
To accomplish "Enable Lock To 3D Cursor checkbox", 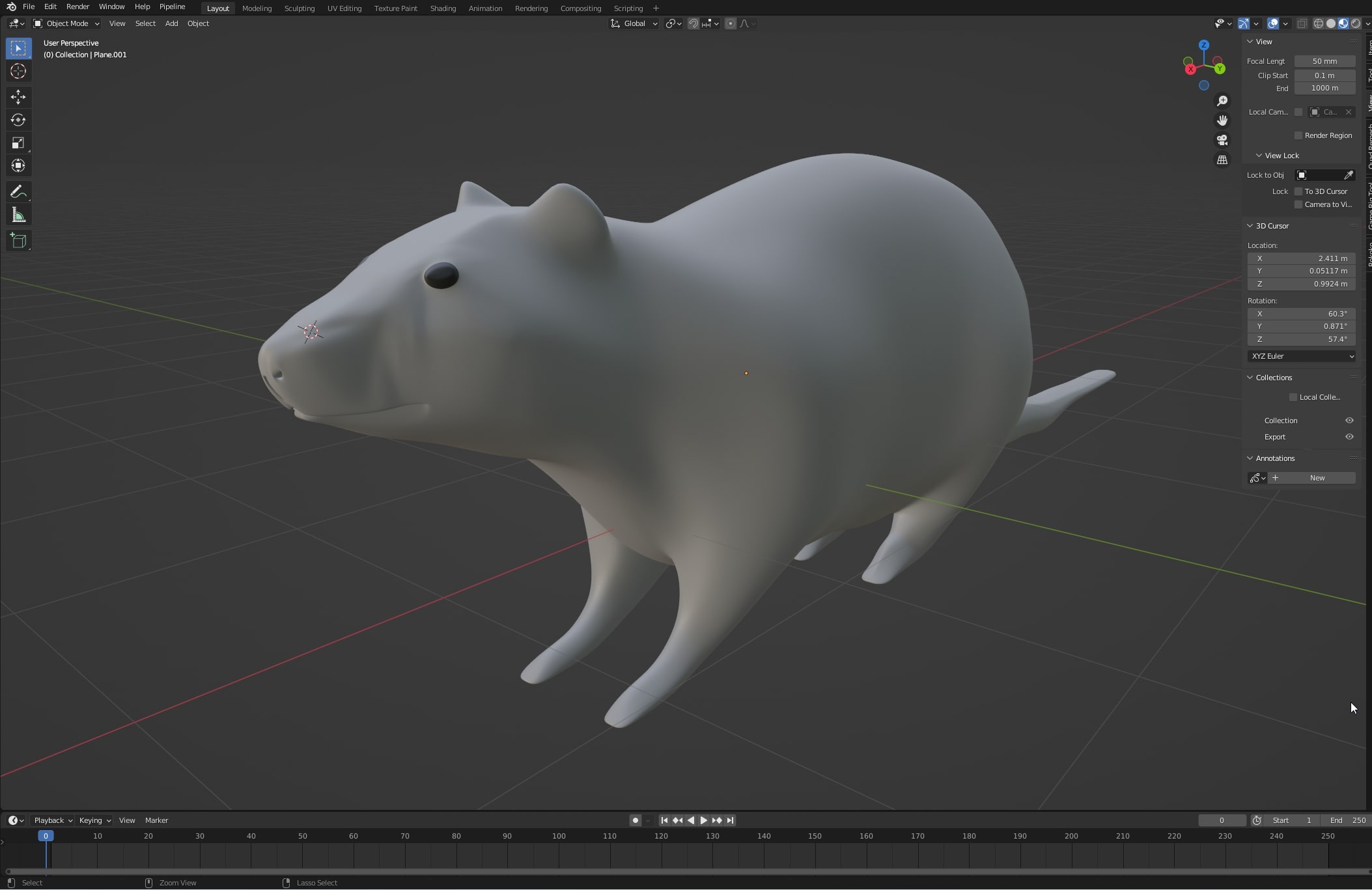I will click(1298, 191).
